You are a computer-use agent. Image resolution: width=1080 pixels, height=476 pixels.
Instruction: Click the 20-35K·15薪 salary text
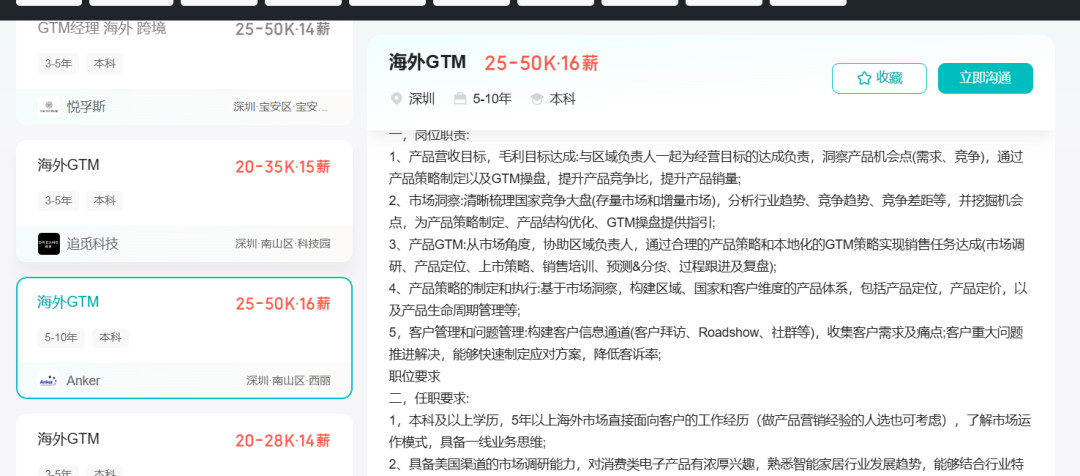[x=282, y=167]
